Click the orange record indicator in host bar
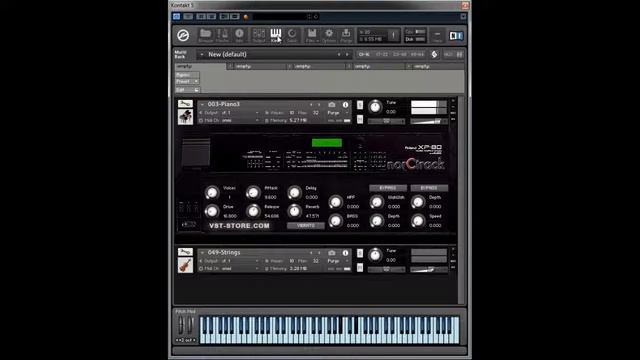This screenshot has width=640, height=360. (x=246, y=17)
